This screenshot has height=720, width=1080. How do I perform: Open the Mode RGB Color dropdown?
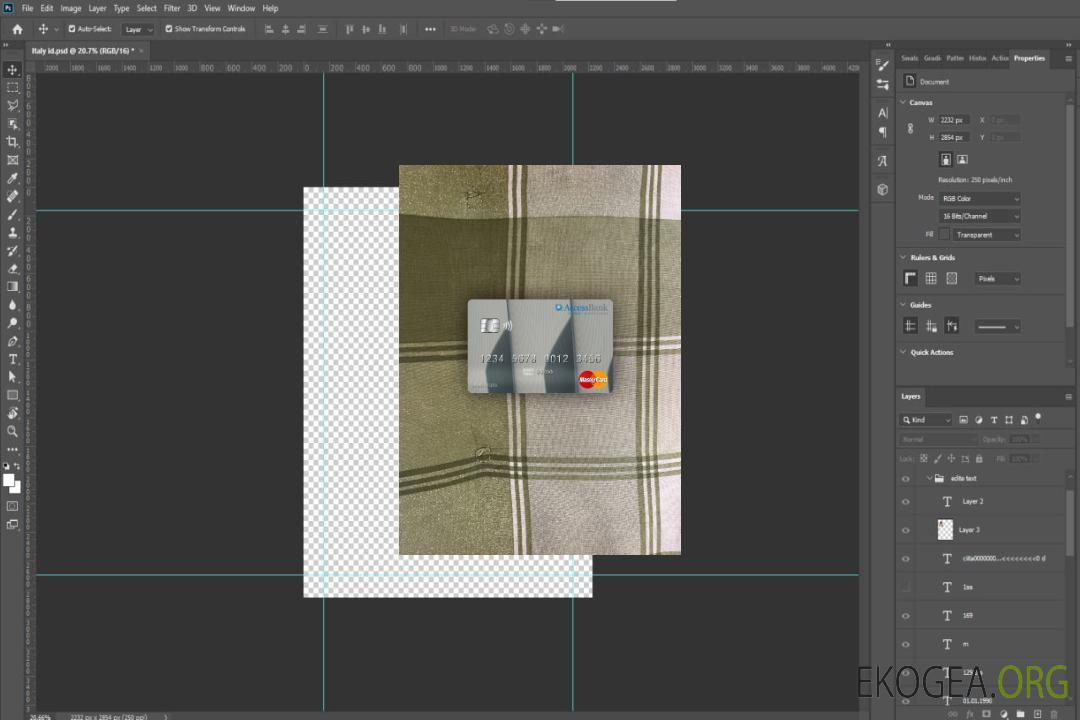coord(979,198)
